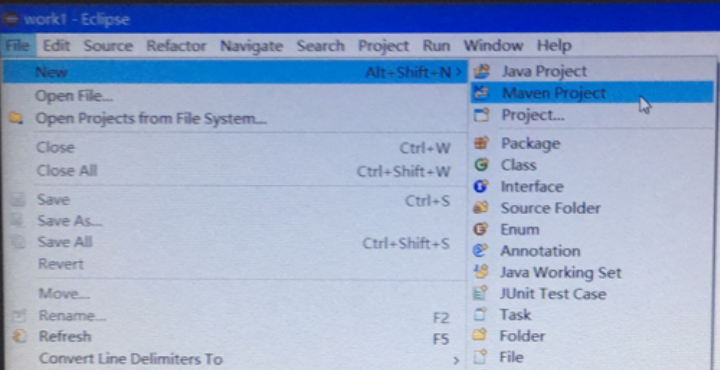Open the Project menu in menu bar
This screenshot has width=720, height=370.
(383, 46)
